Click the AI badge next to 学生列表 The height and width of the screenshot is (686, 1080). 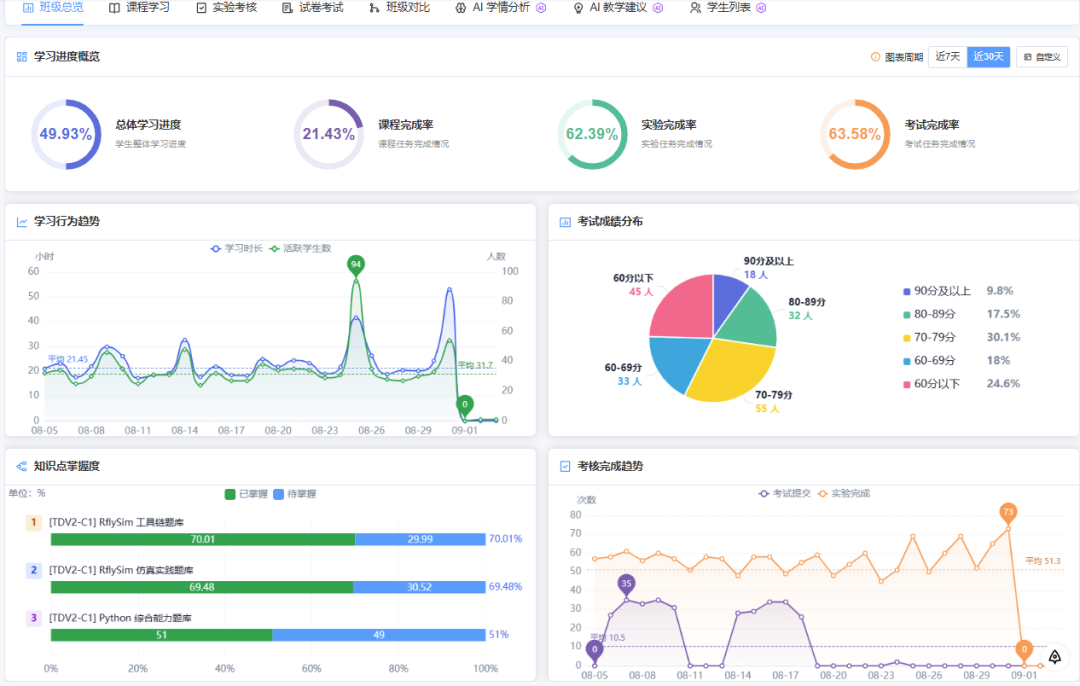coord(761,8)
